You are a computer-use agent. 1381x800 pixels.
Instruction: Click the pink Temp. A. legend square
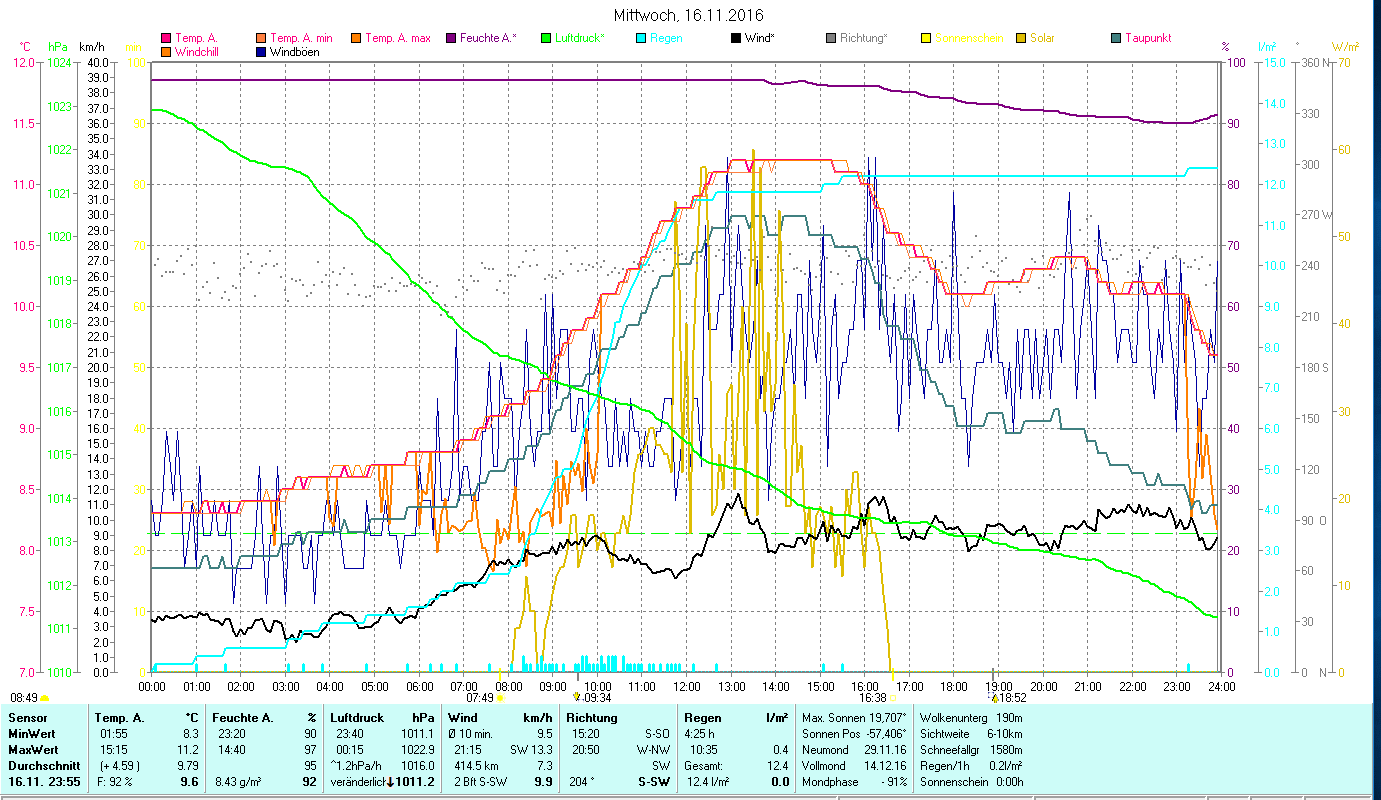(166, 39)
